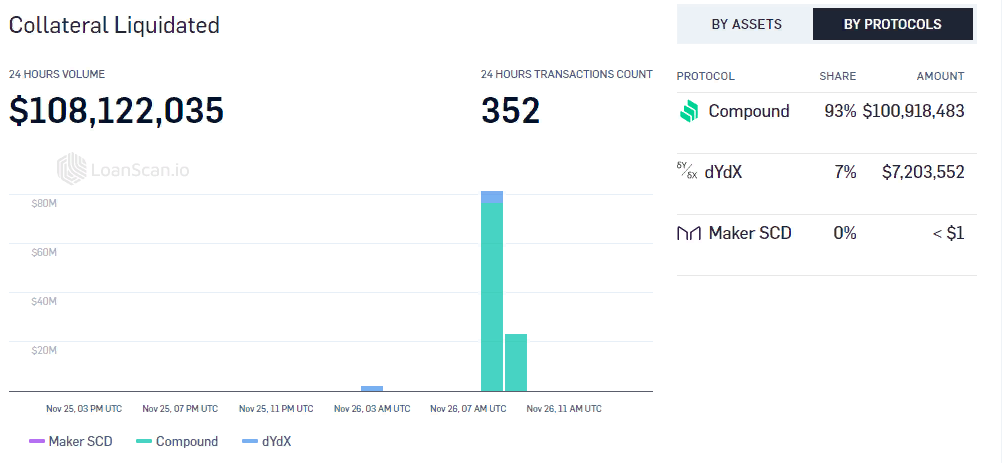The height and width of the screenshot is (463, 1002).
Task: Click the shorter green Compound bar
Action: [x=516, y=362]
